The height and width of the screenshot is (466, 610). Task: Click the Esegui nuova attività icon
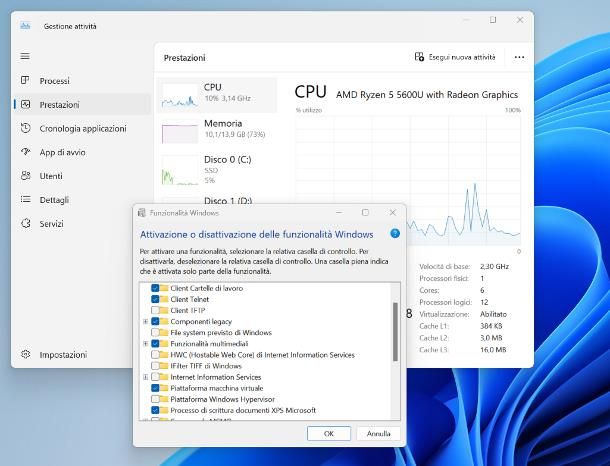coord(419,57)
